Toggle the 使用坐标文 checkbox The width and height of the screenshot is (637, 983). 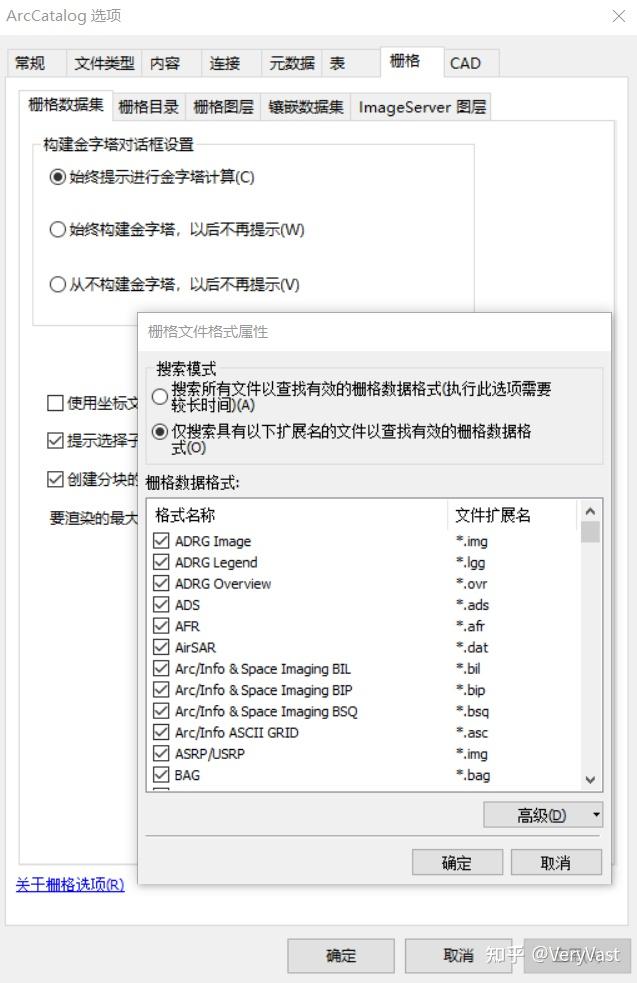click(55, 403)
